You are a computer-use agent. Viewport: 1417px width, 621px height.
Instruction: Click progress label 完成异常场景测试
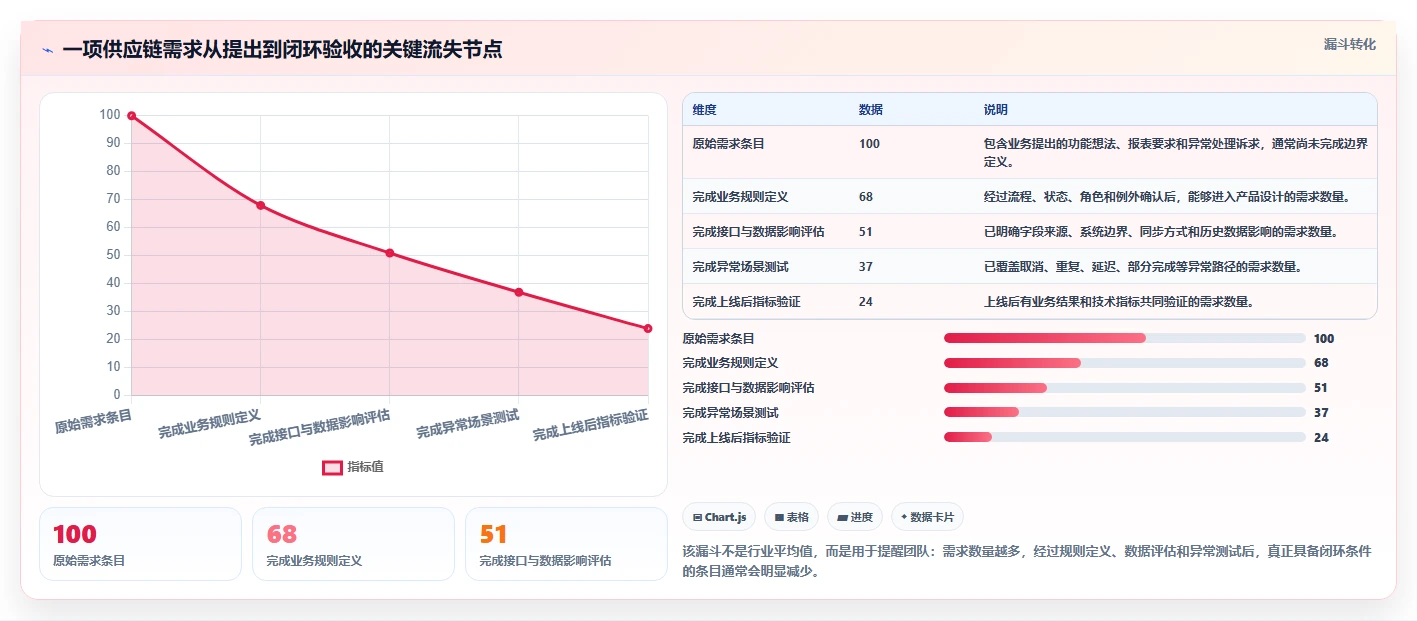730,413
